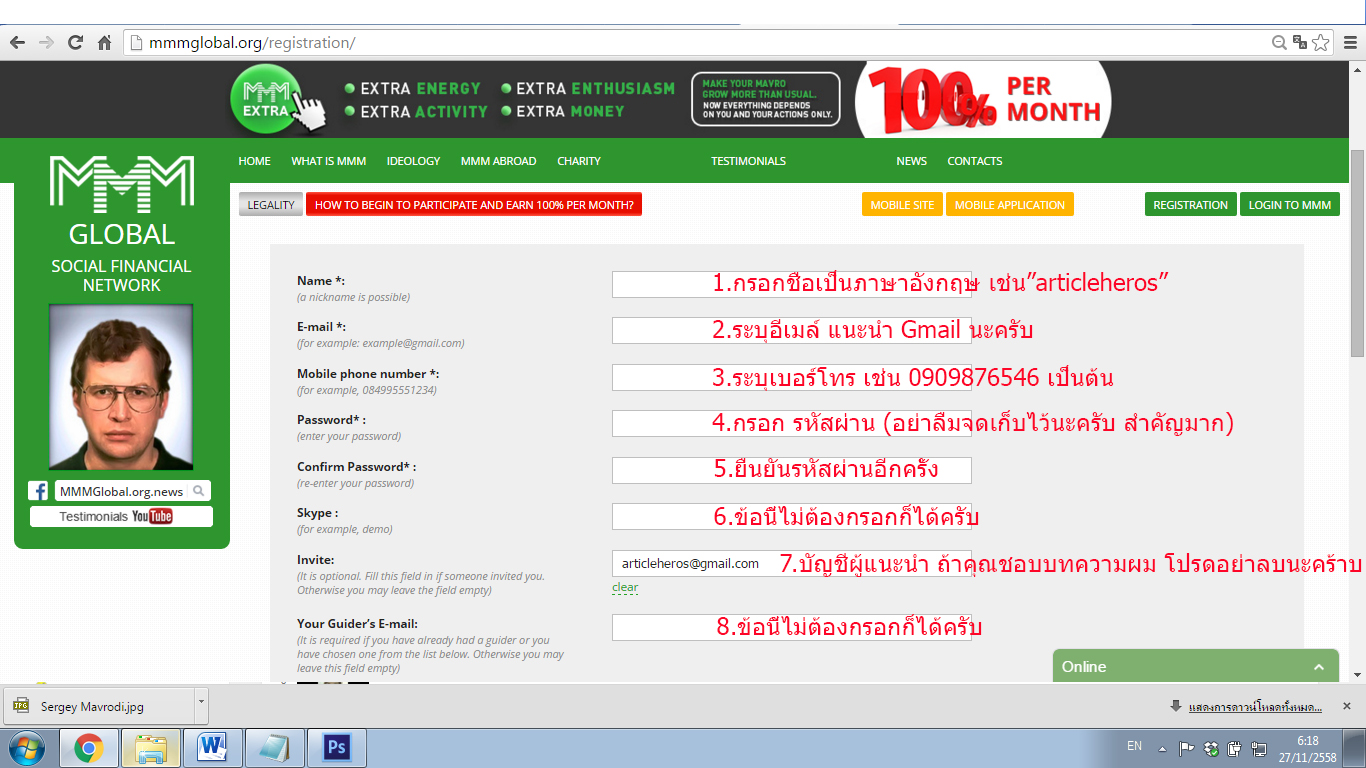
Task: Click the Password input field
Action: pos(791,423)
